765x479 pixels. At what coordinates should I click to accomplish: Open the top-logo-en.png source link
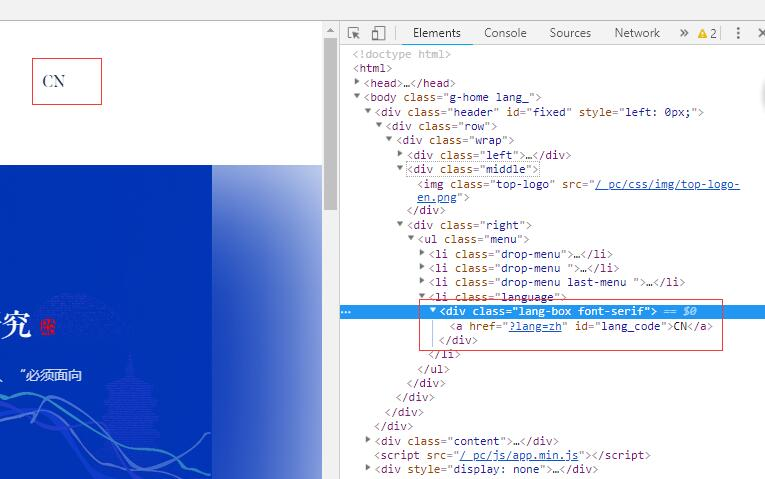click(x=578, y=191)
